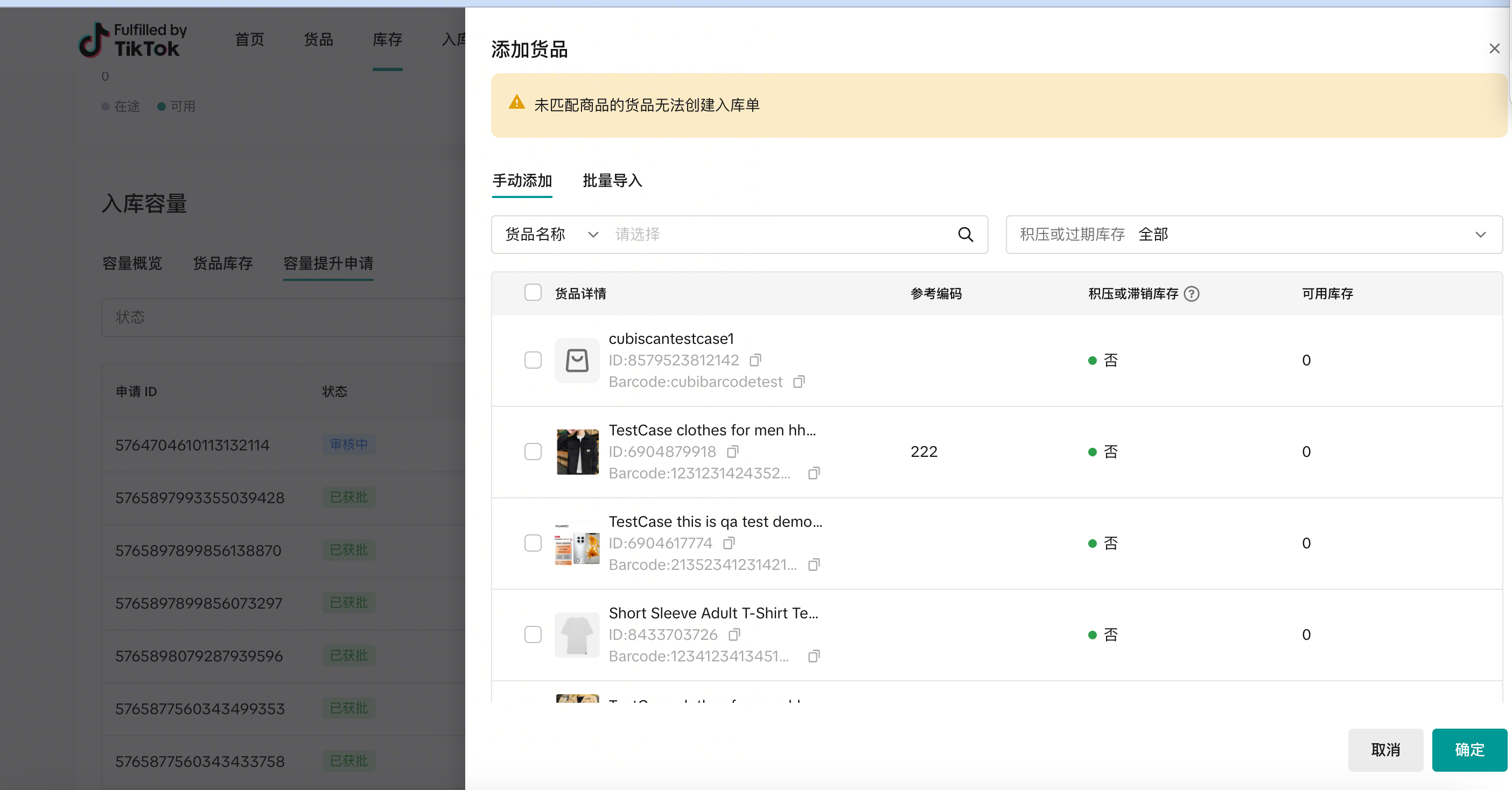
Task: Copy the Short Sleeve T-Shirt barcode
Action: coord(814,657)
